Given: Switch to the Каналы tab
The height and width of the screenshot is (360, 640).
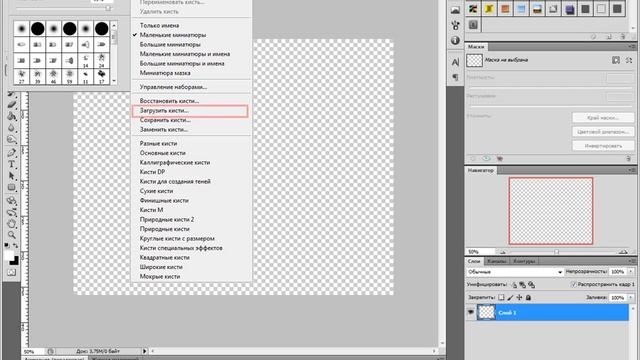Looking at the screenshot, I should [x=496, y=261].
